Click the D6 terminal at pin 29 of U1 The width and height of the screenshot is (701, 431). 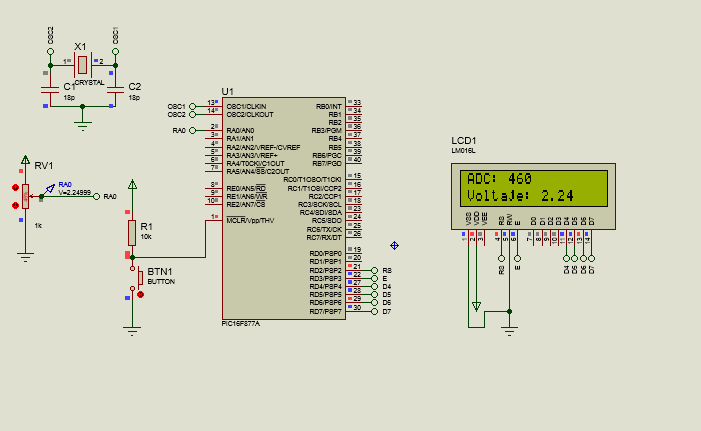375,303
